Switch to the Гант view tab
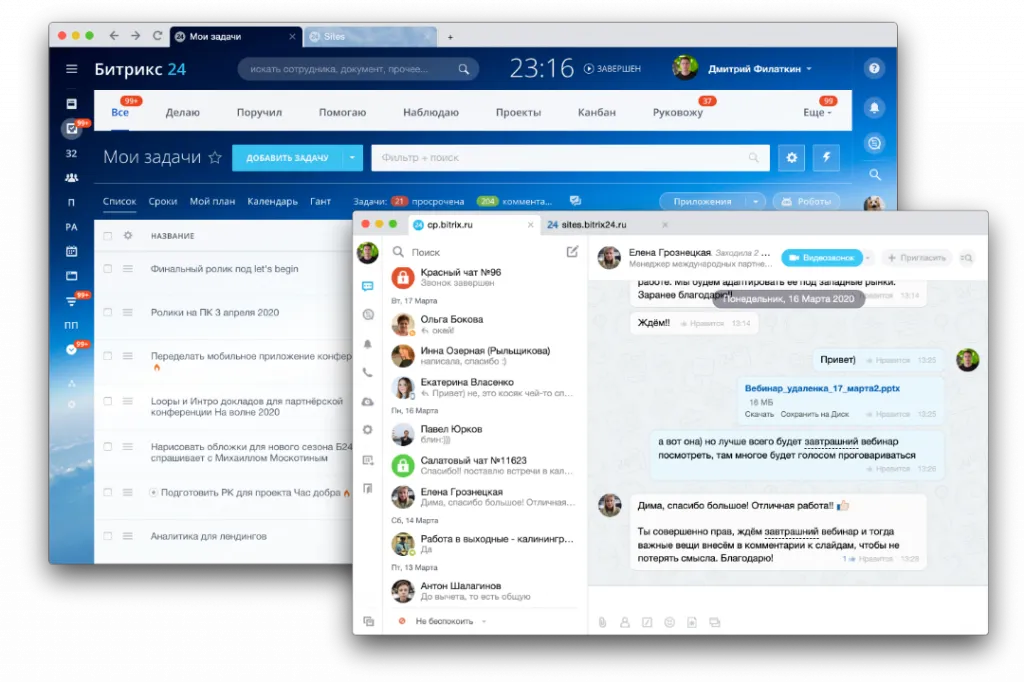1024x682 pixels. [320, 201]
